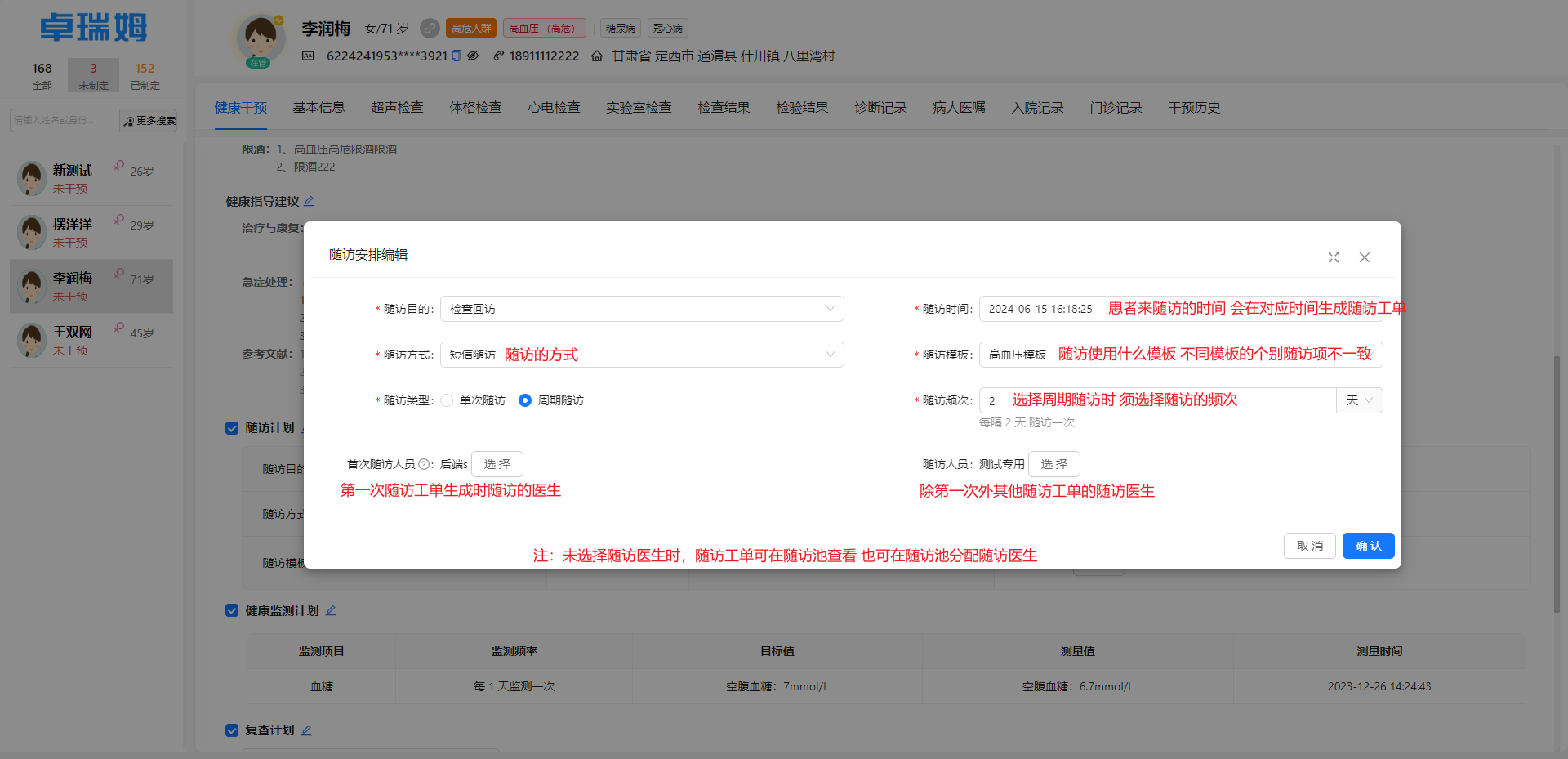This screenshot has width=1568, height=759.
Task: Expand the follow-up dialog to fullscreen
Action: click(x=1334, y=257)
